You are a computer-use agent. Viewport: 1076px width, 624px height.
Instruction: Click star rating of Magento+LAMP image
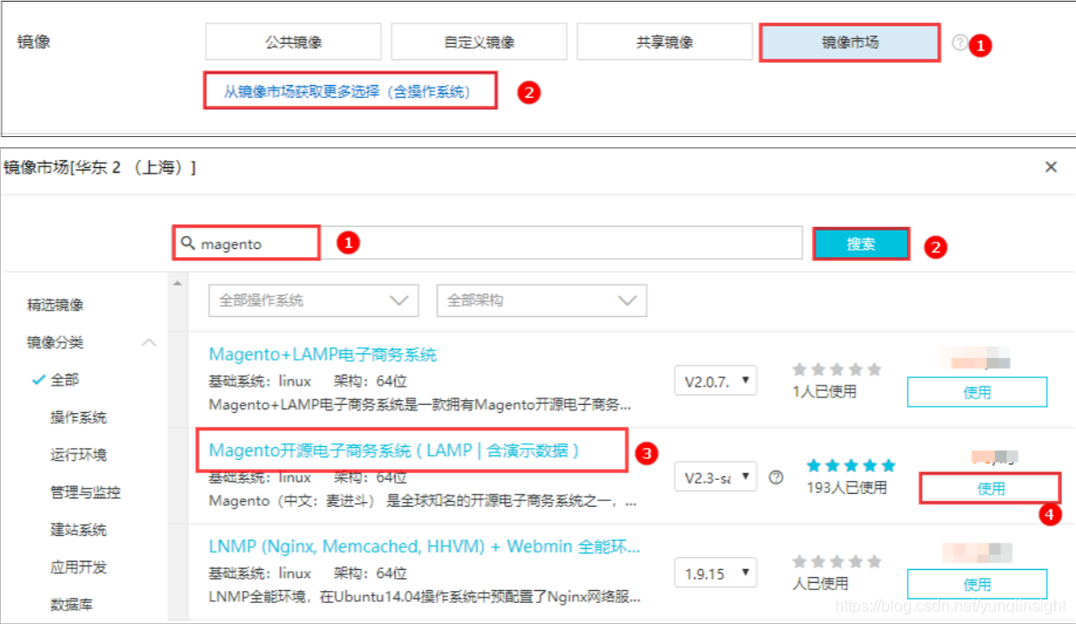(x=837, y=369)
